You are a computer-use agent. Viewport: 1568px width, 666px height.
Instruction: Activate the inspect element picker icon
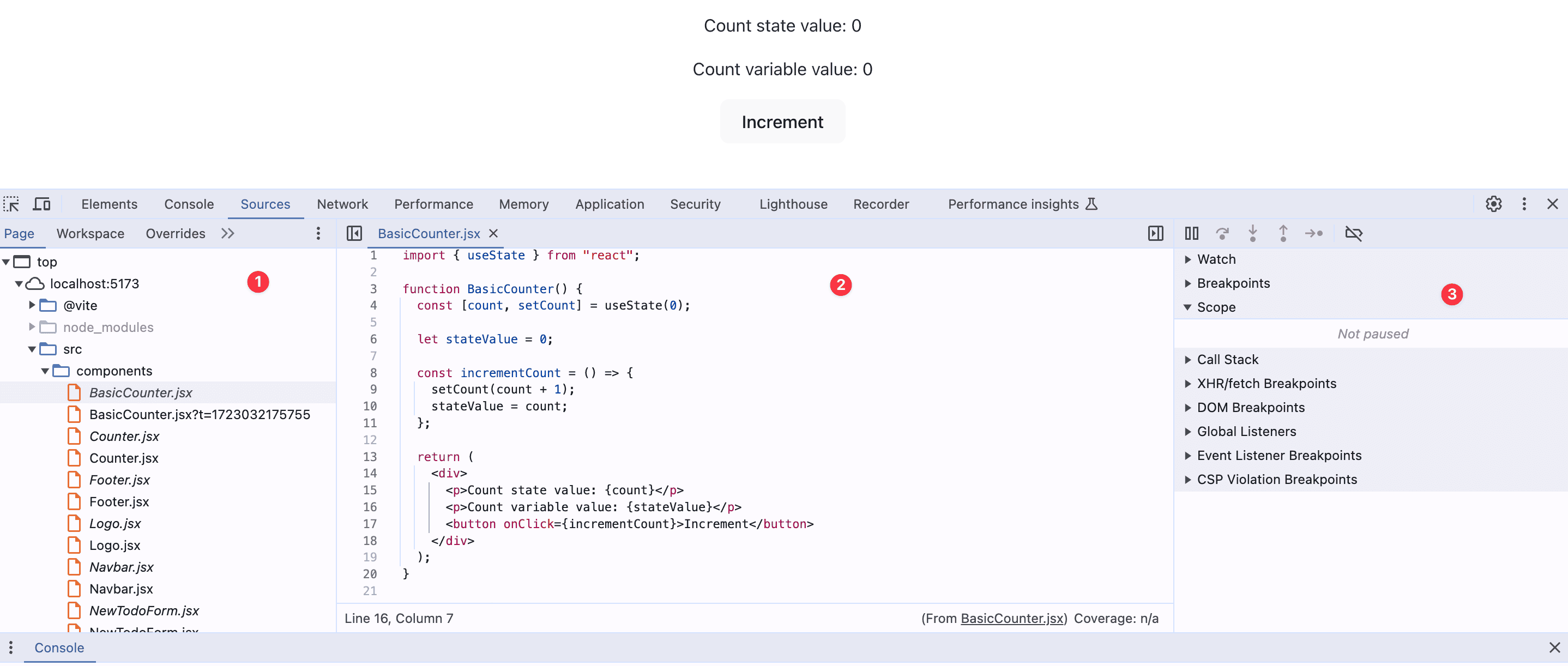click(11, 204)
